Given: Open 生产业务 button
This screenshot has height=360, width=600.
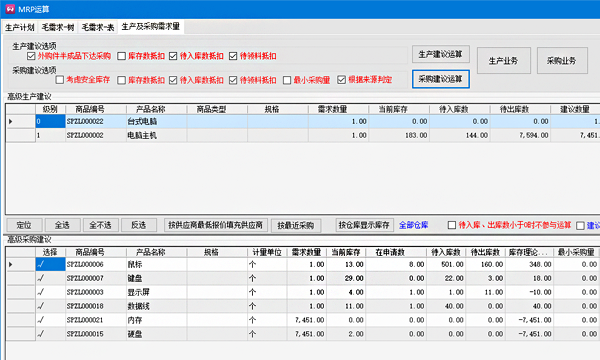Looking at the screenshot, I should (x=504, y=60).
